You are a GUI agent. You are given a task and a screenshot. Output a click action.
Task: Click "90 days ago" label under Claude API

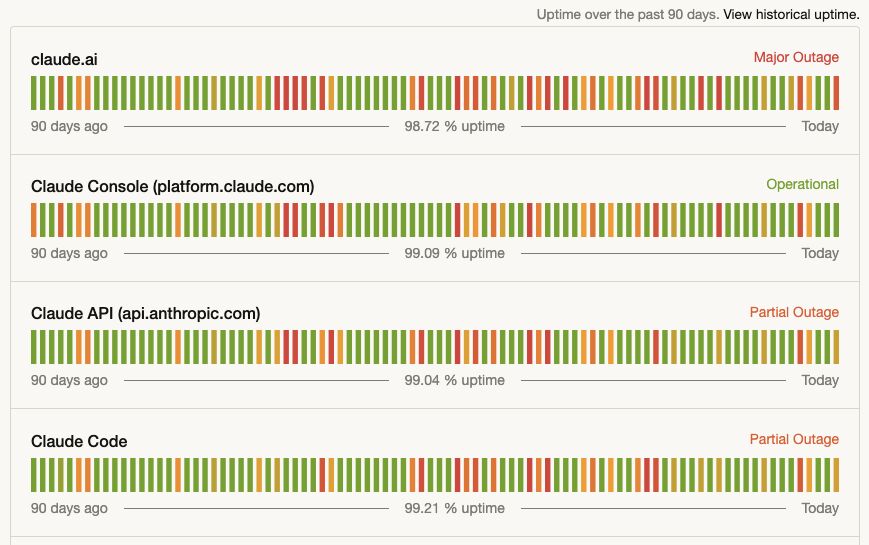[69, 380]
